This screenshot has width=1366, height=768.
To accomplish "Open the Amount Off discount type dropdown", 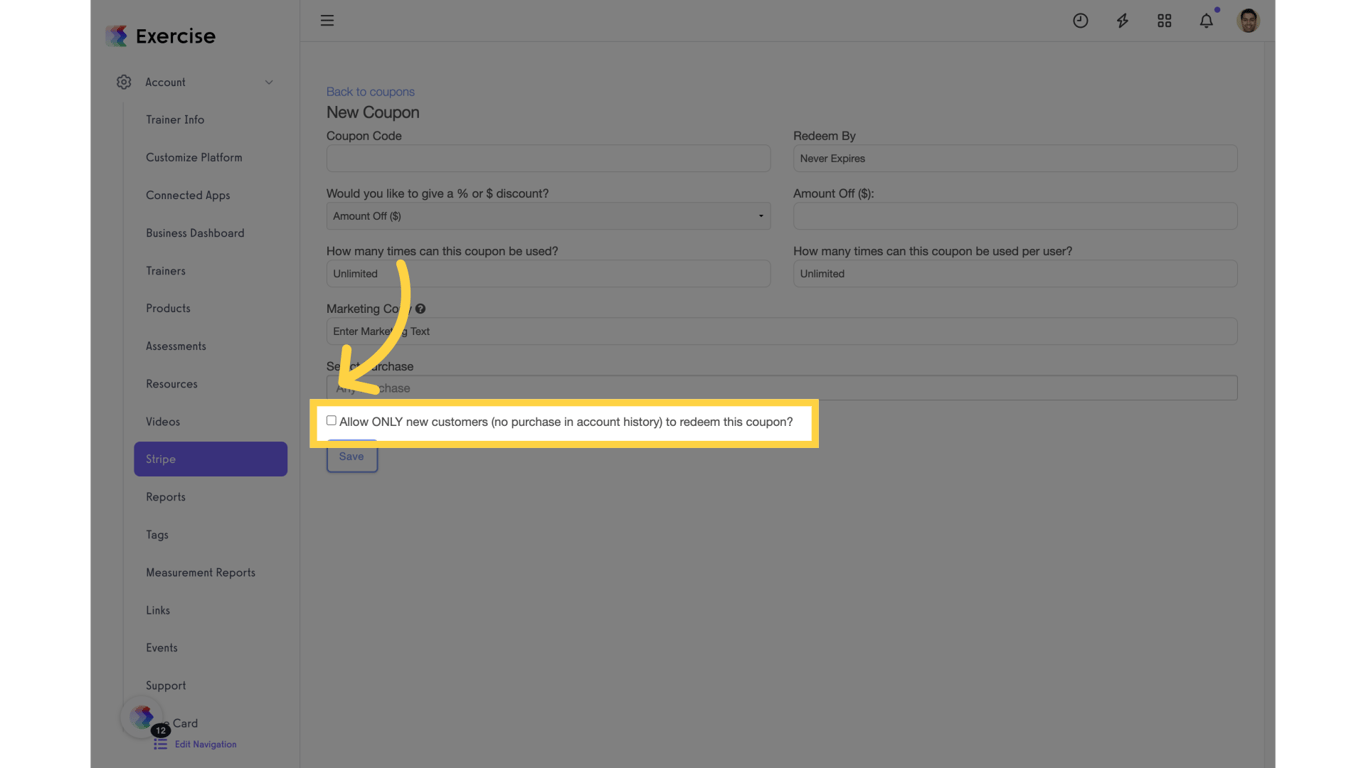I will coord(548,216).
